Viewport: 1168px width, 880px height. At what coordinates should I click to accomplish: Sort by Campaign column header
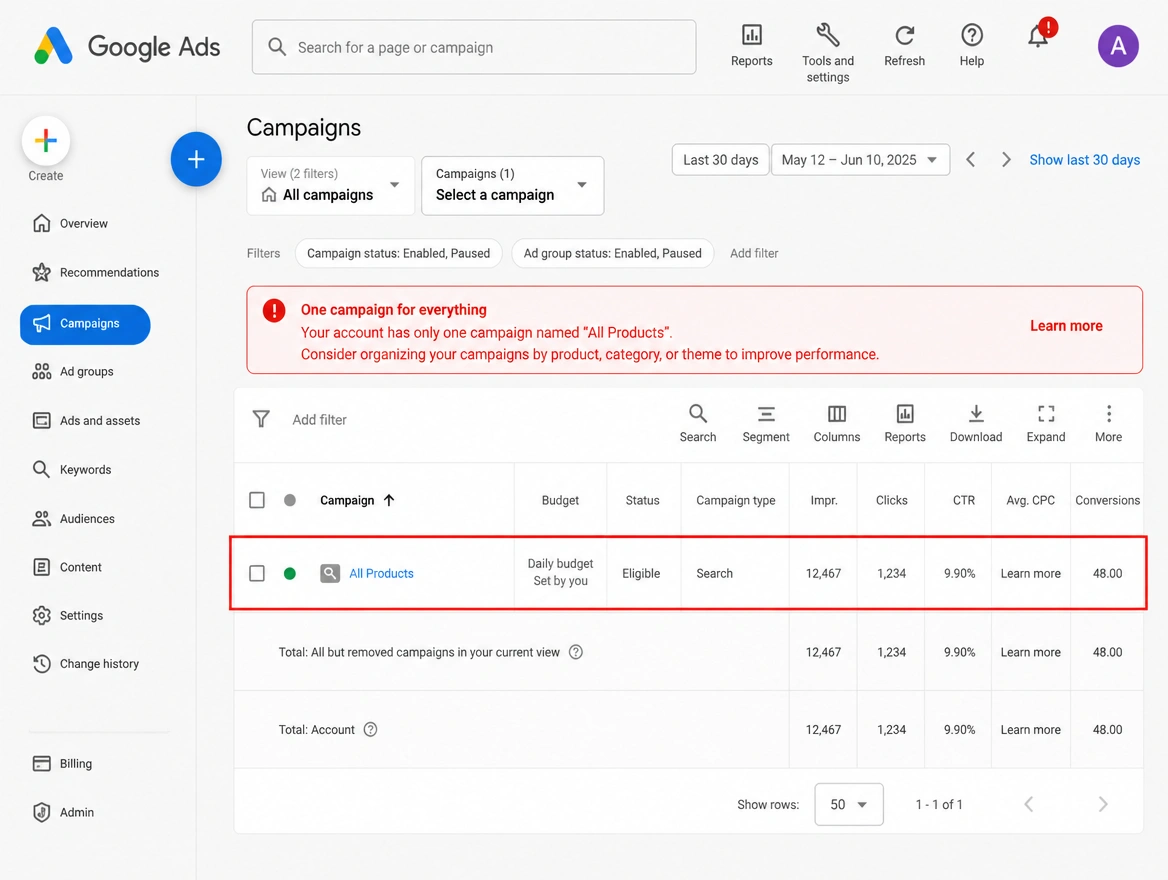coord(357,500)
